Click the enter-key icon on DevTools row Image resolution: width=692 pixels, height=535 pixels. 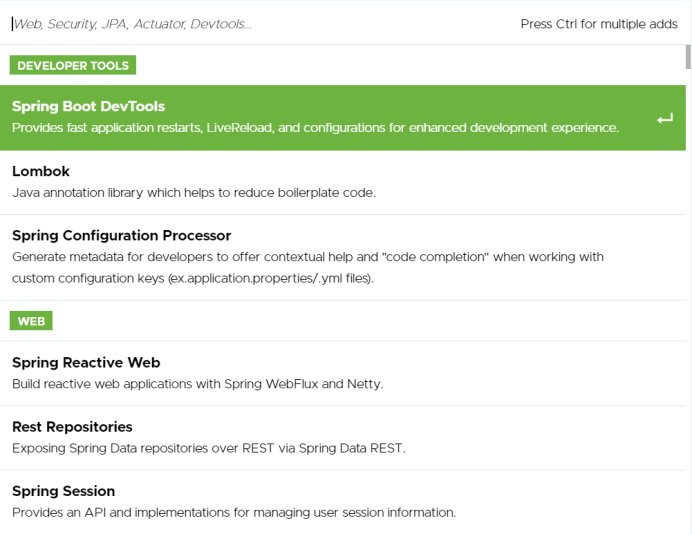665,118
